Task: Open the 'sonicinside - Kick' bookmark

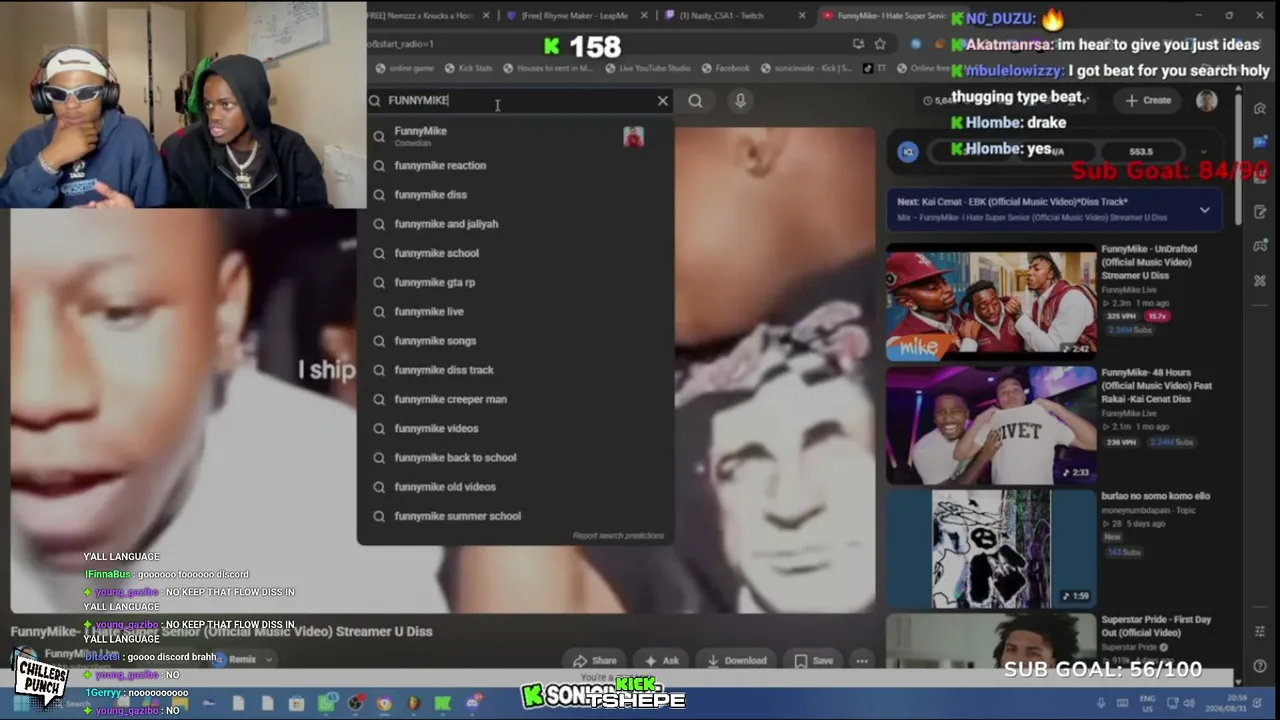Action: coord(806,68)
